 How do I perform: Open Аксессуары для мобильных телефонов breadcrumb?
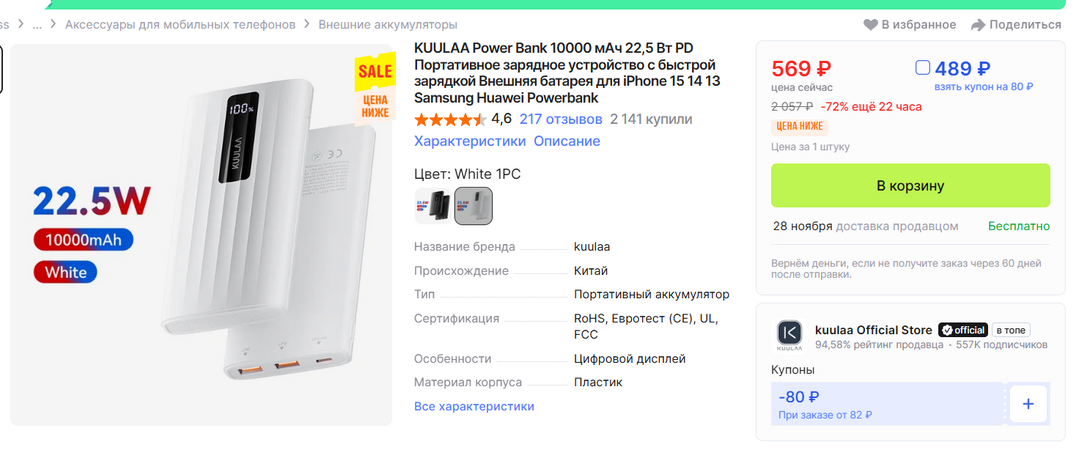coord(180,24)
